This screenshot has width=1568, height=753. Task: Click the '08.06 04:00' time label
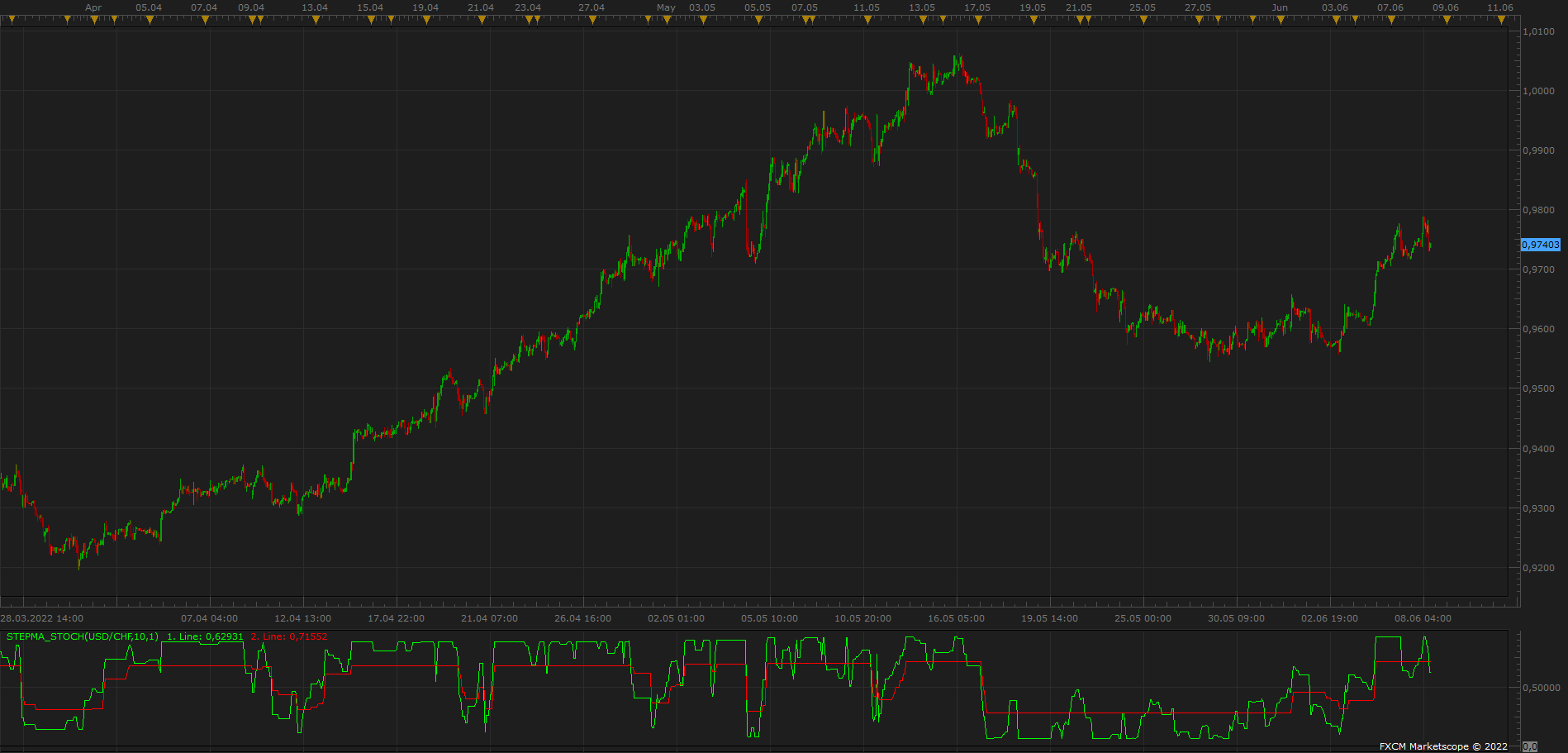1423,618
